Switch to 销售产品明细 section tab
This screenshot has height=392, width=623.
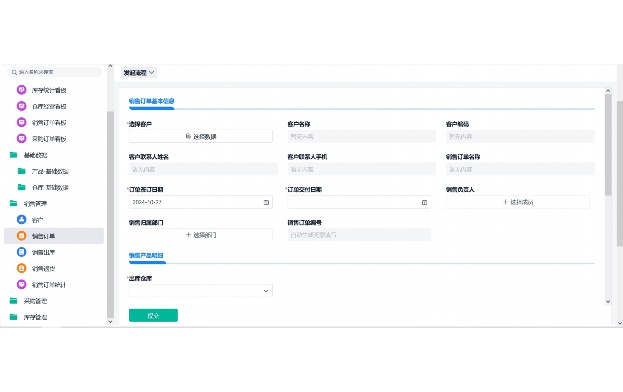146,255
